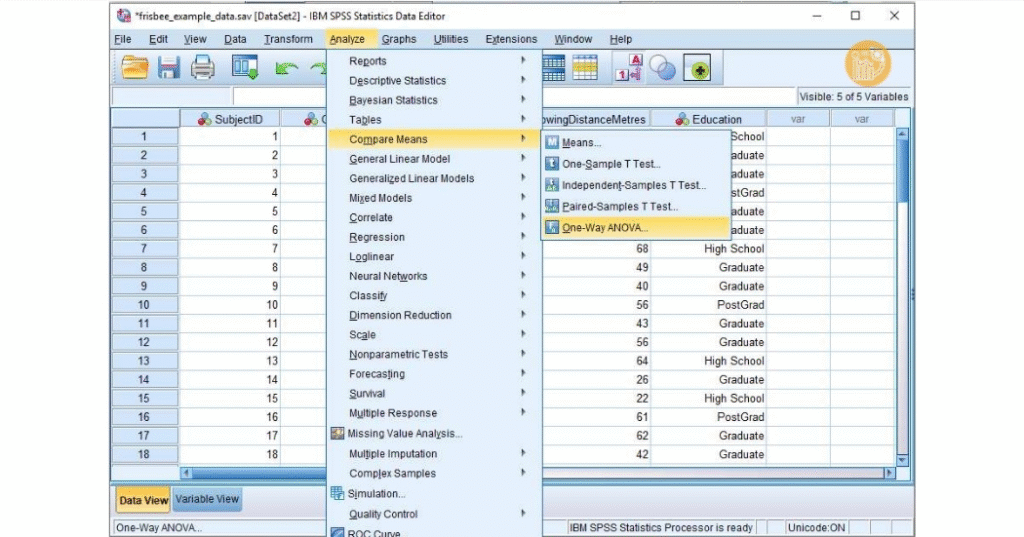The image size is (1024, 537).
Task: Select One-Way ANOVA from Compare Means submenu
Action: (x=604, y=228)
